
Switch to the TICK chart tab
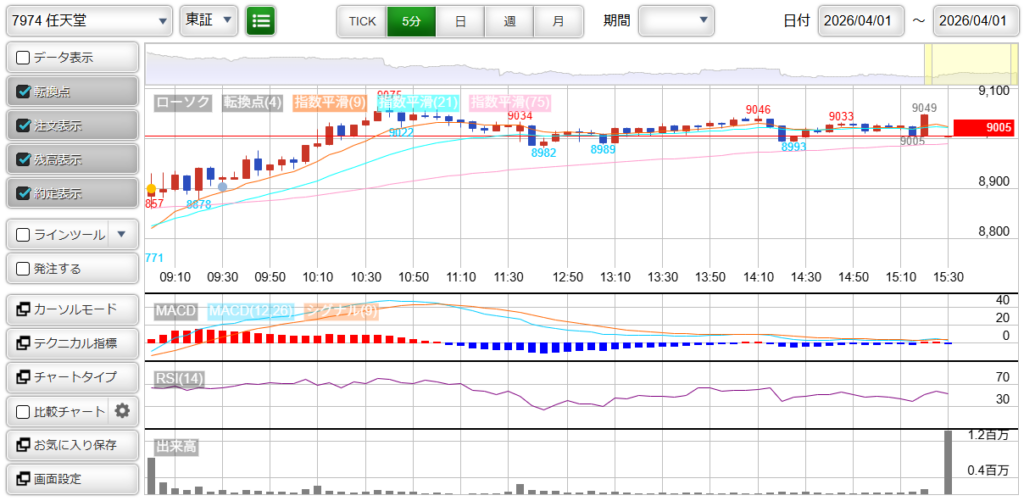point(362,20)
